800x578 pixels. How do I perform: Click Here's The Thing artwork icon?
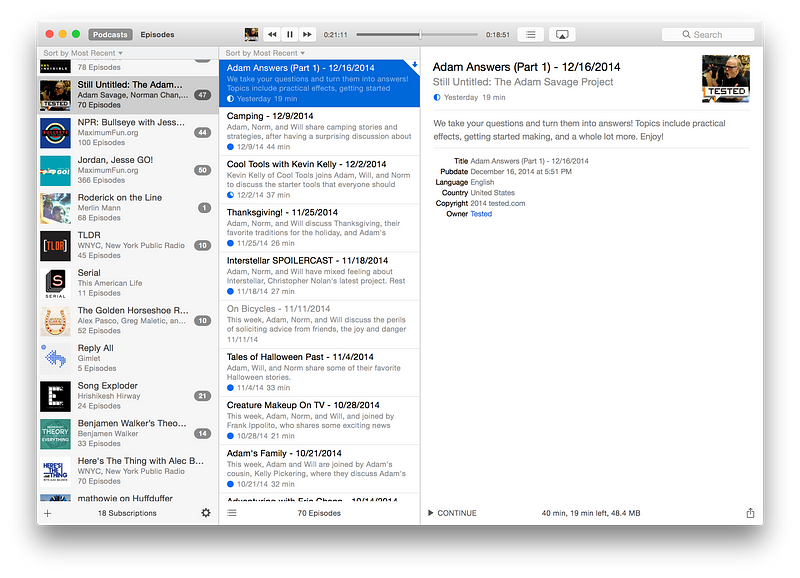click(x=56, y=472)
